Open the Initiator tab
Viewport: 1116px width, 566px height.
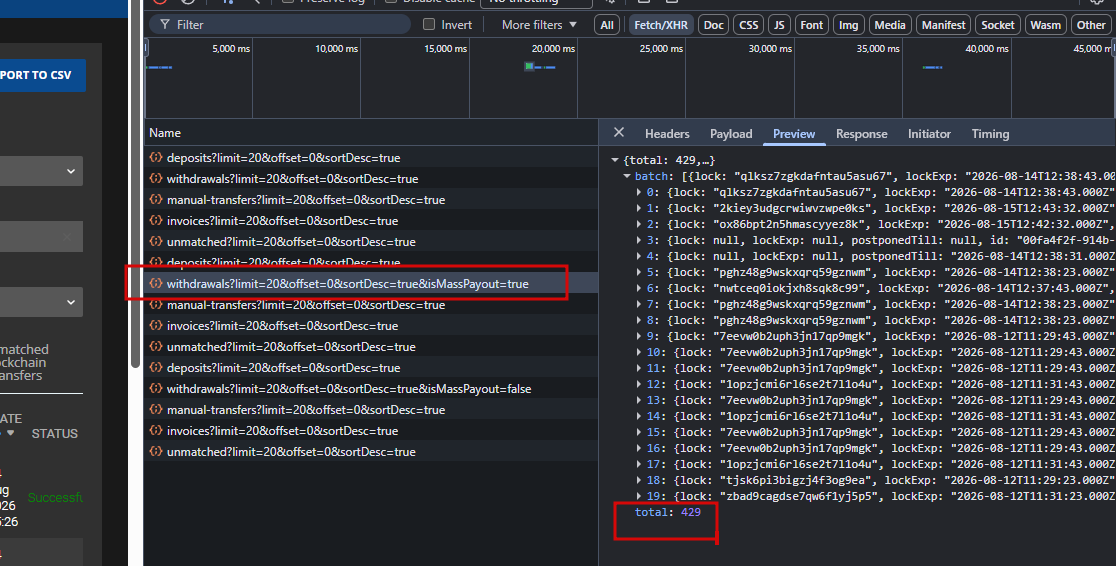point(929,134)
